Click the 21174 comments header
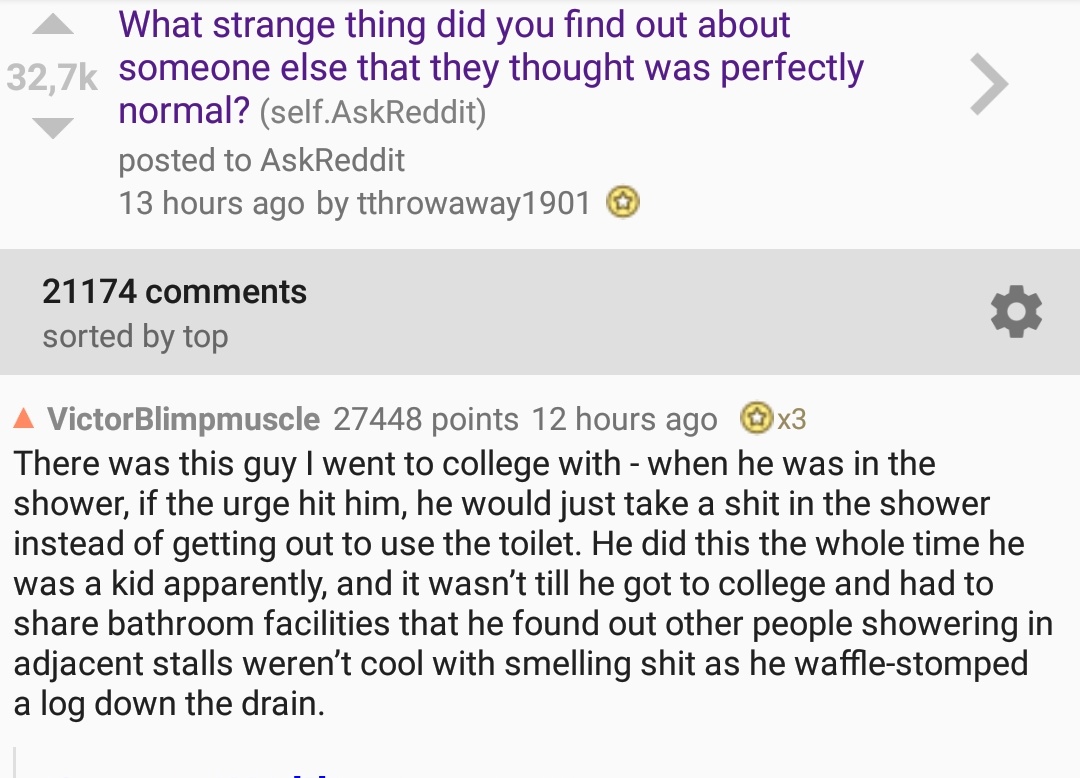1080x778 pixels. (x=174, y=291)
